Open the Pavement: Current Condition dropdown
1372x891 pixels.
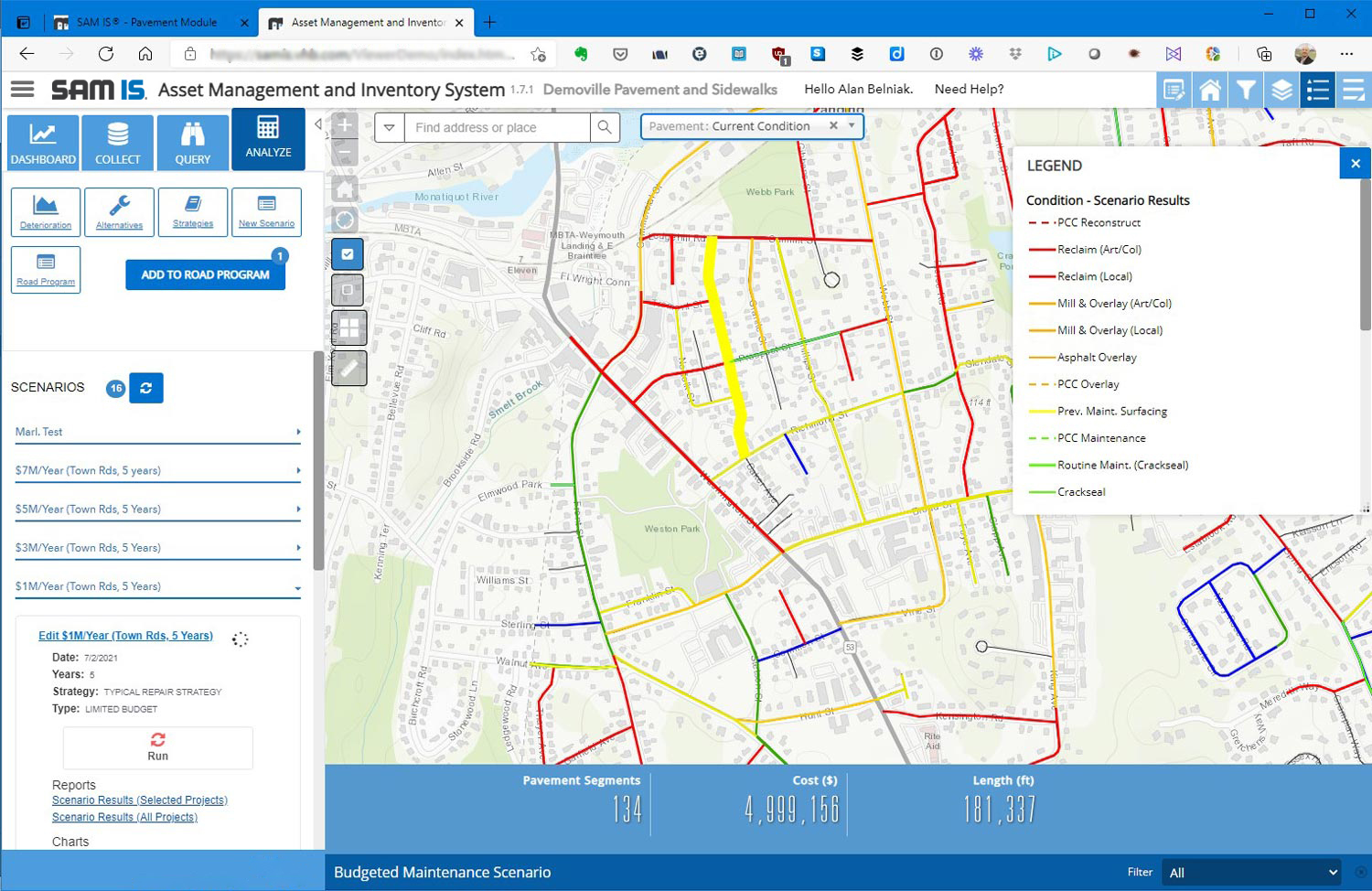(x=752, y=126)
